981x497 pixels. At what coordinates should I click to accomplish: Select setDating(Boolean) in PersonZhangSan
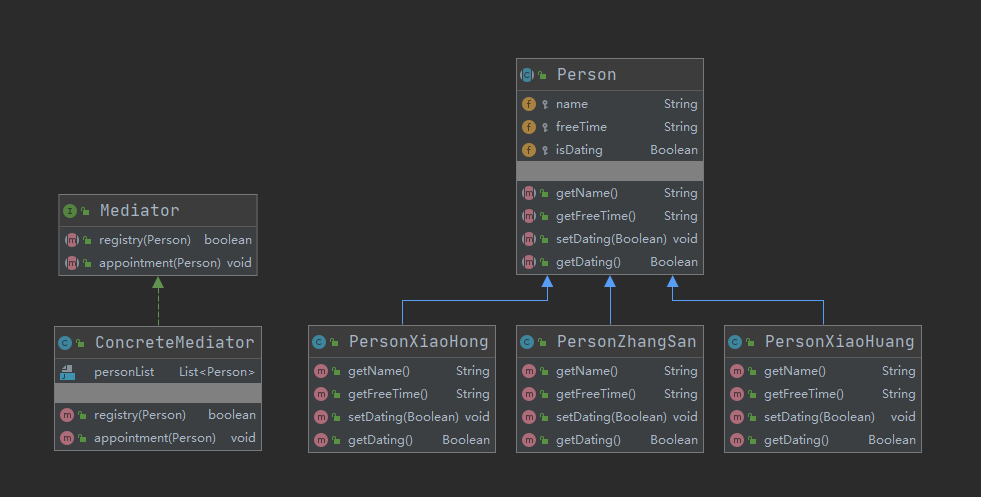(x=610, y=417)
